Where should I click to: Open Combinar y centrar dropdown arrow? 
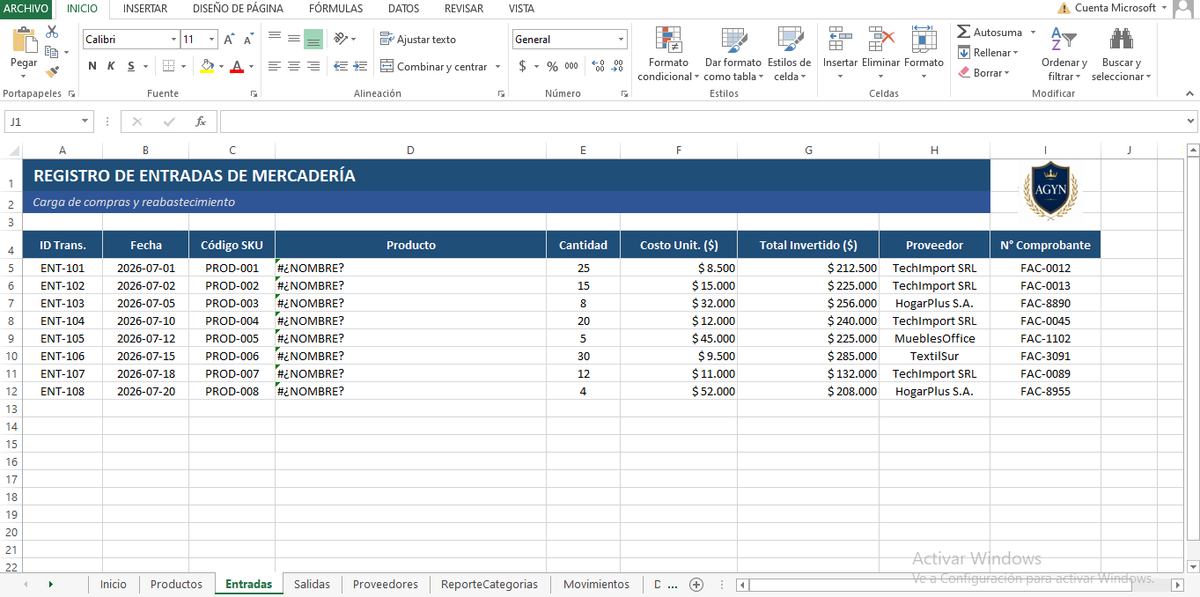point(497,67)
